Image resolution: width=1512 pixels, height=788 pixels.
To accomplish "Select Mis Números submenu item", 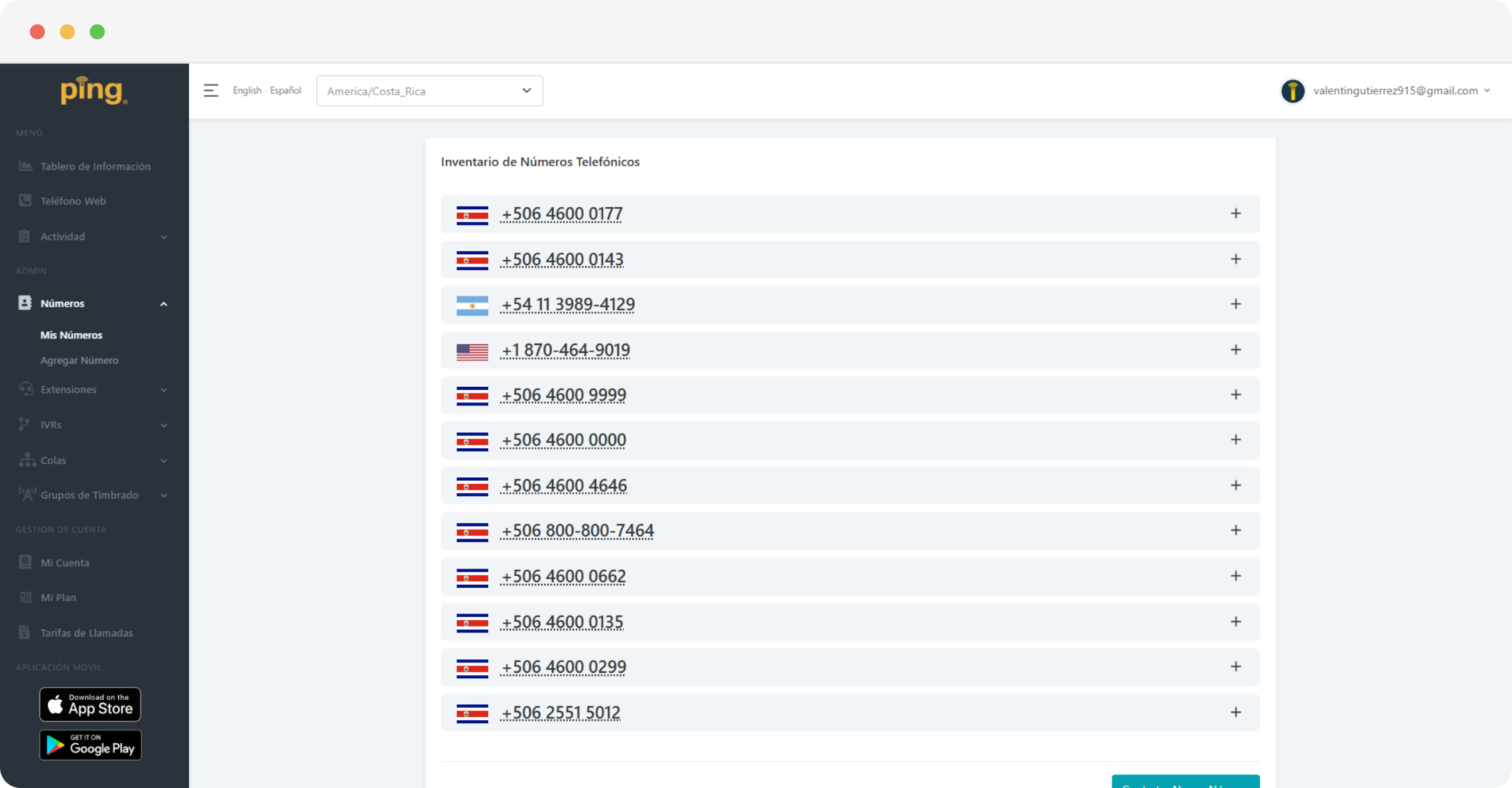I will coord(71,335).
